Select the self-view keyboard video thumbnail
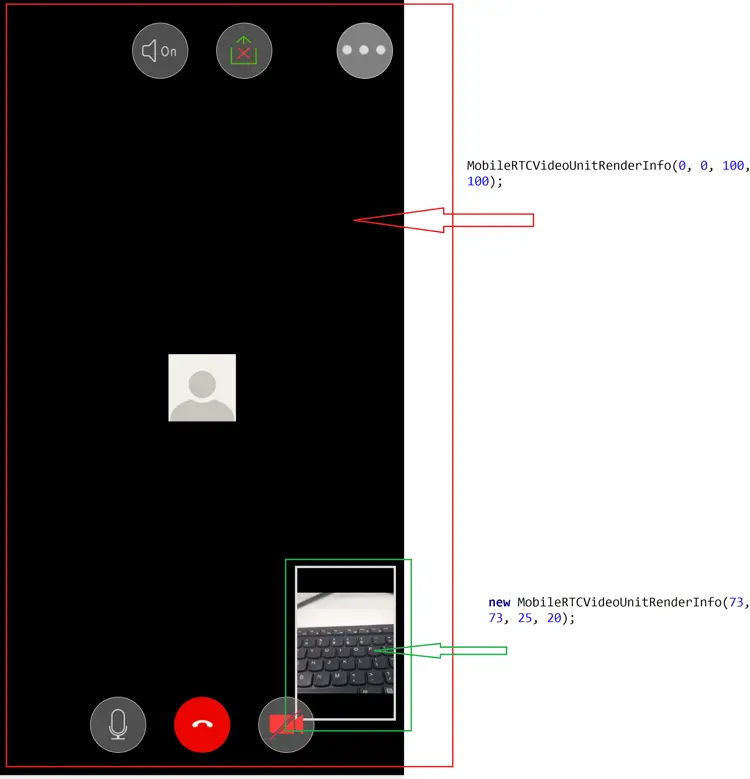This screenshot has width=750, height=779. (x=346, y=643)
